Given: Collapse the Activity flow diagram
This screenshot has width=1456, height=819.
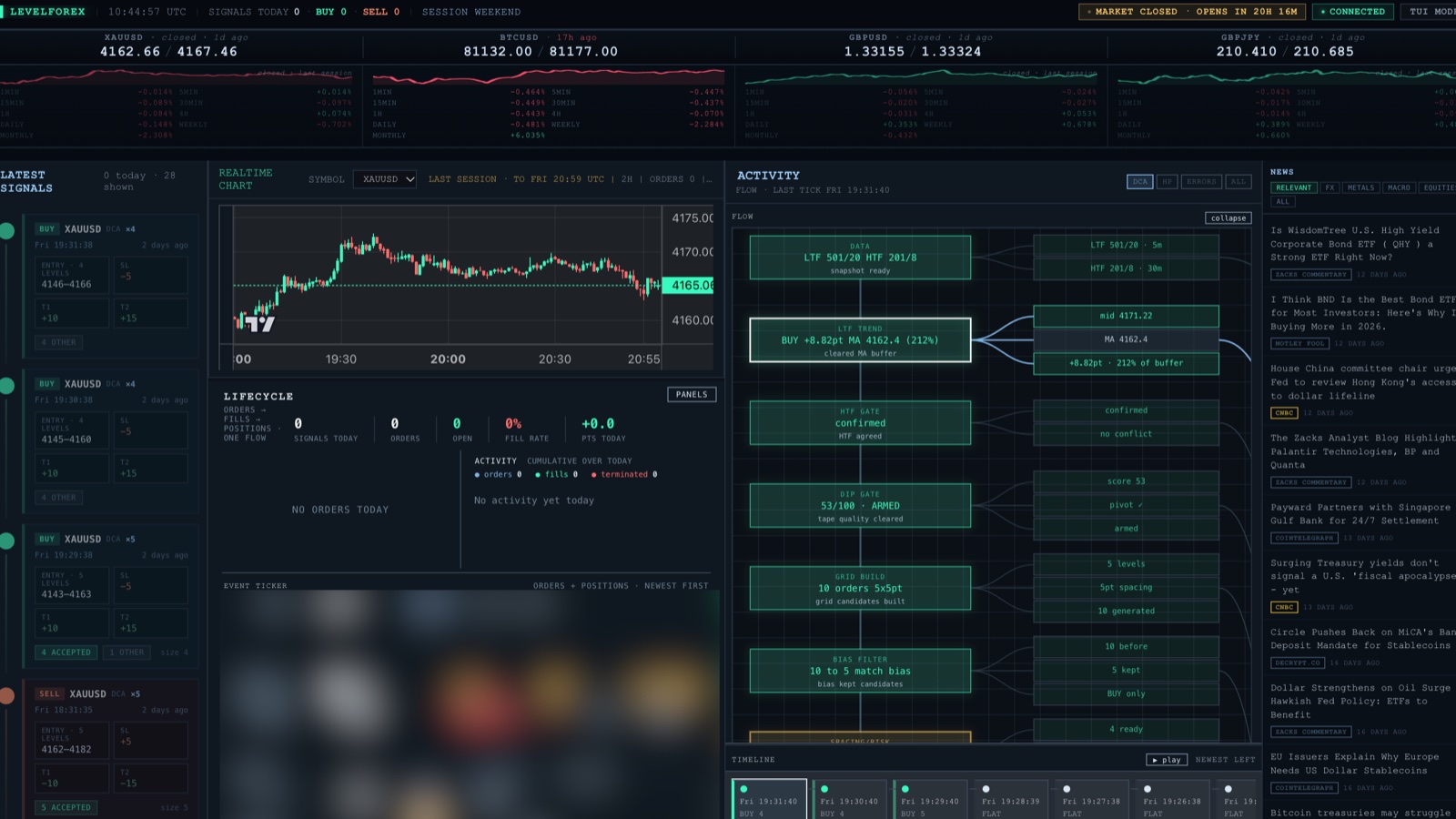Looking at the screenshot, I should pyautogui.click(x=1228, y=218).
